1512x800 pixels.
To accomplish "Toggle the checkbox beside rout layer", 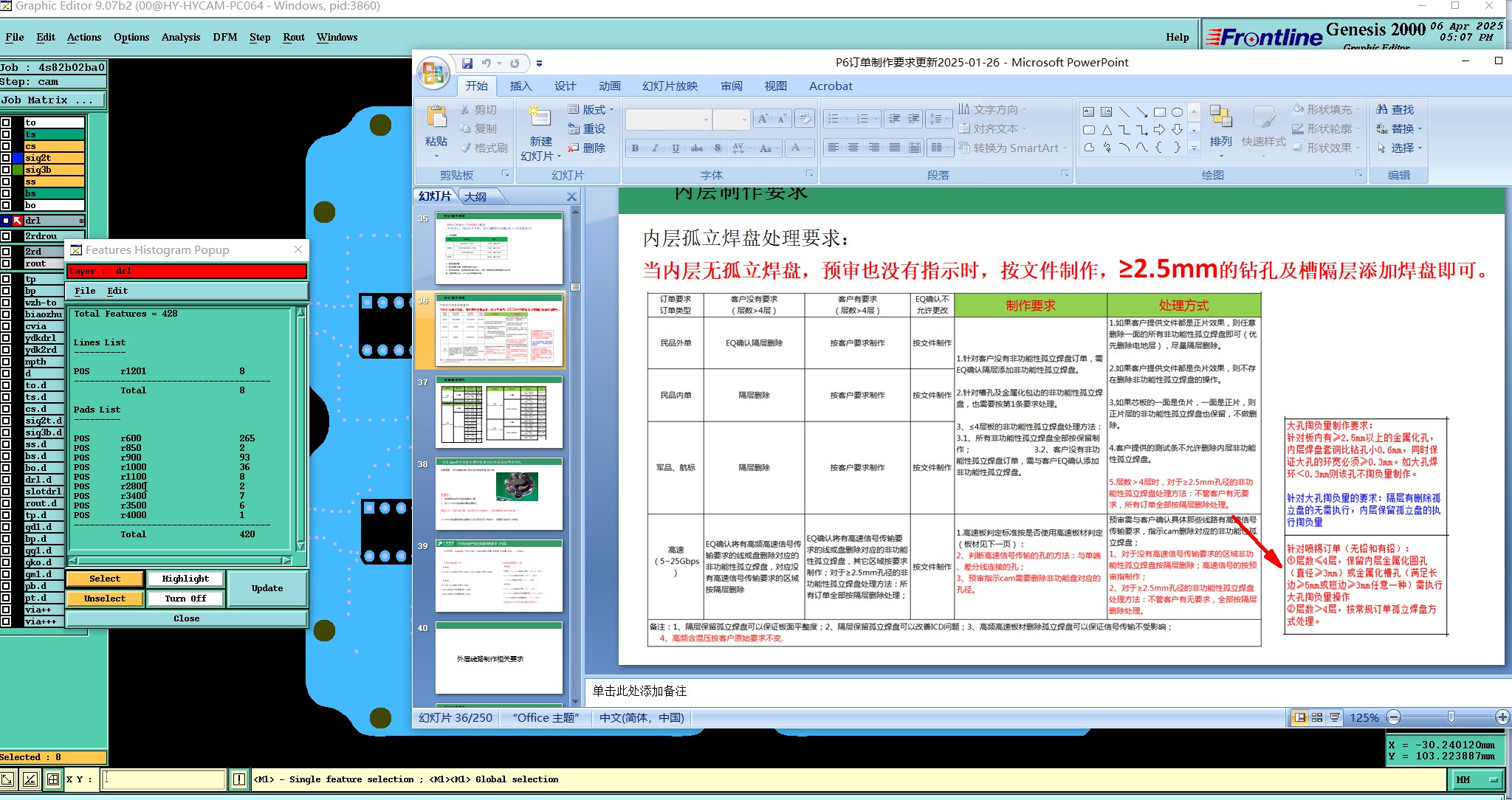I will (6, 263).
